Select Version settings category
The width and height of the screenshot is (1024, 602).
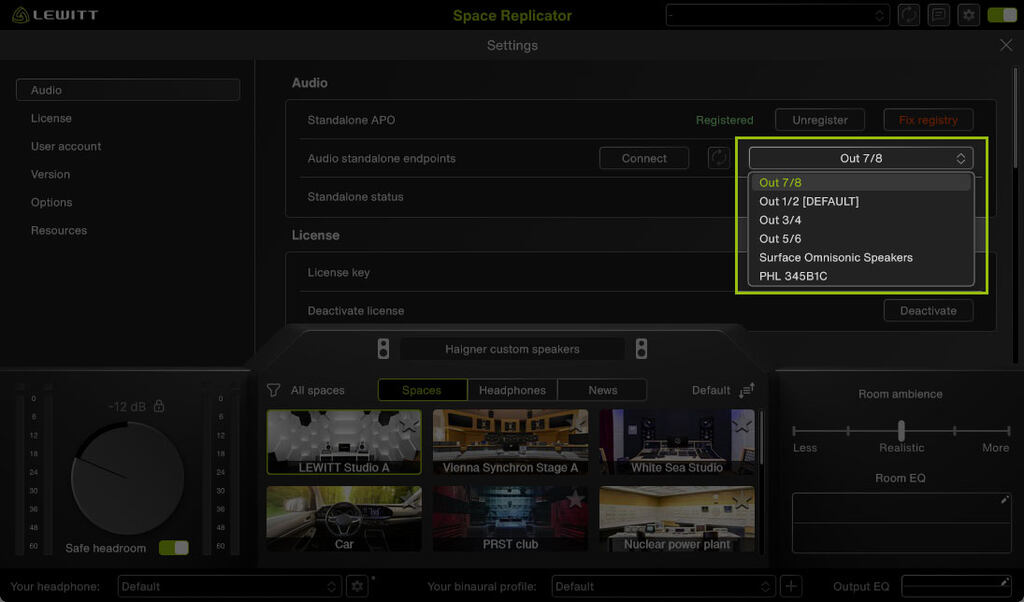[50, 174]
